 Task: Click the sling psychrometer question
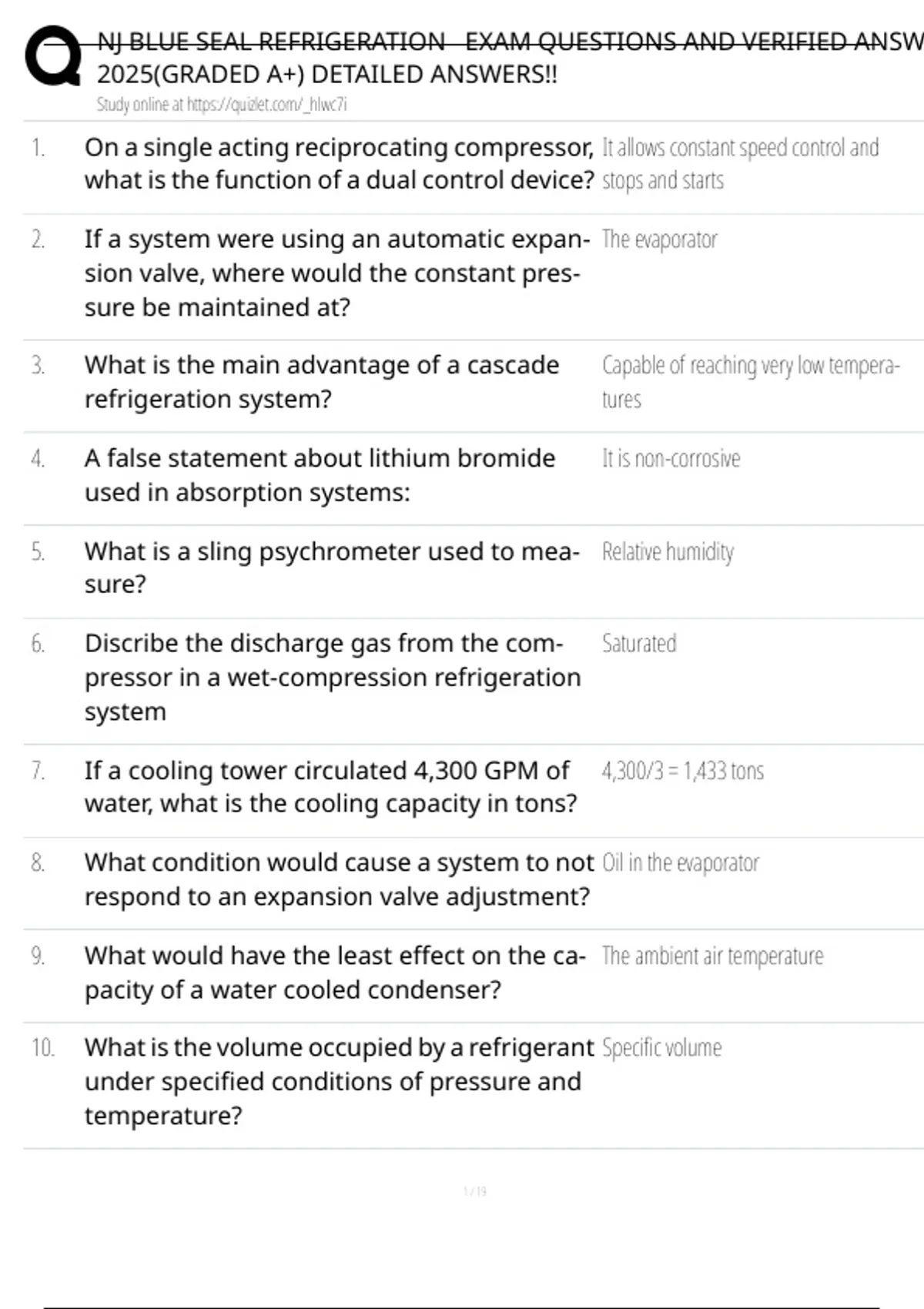331,567
